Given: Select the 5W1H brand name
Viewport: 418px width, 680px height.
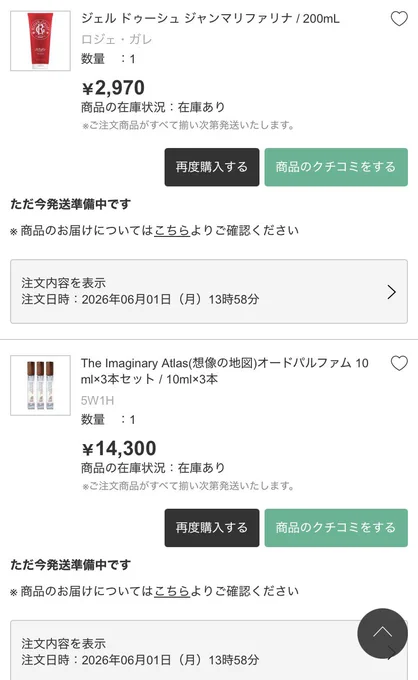Looking at the screenshot, I should [98, 400].
